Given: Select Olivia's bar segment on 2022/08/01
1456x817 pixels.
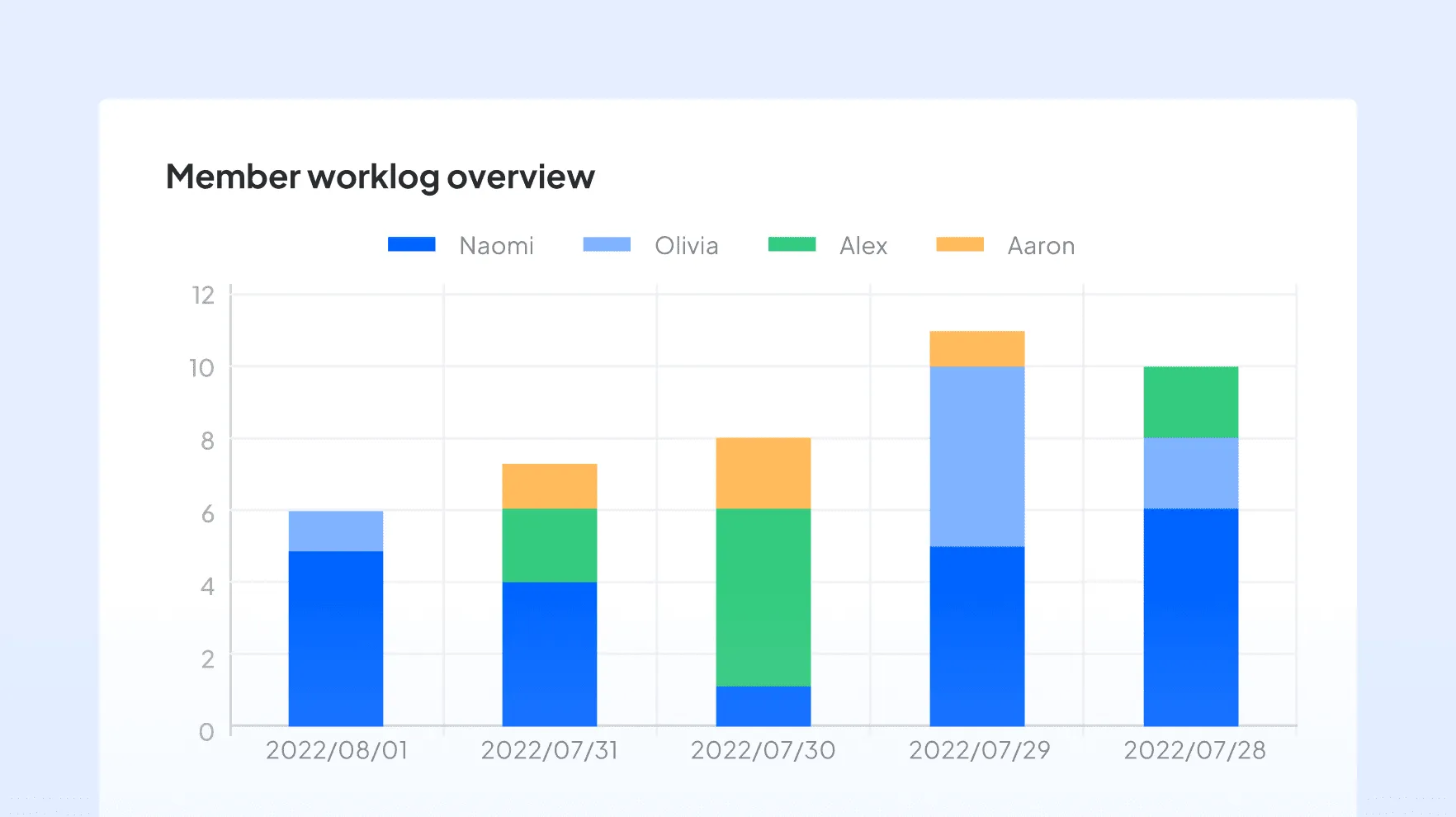Looking at the screenshot, I should (x=335, y=531).
